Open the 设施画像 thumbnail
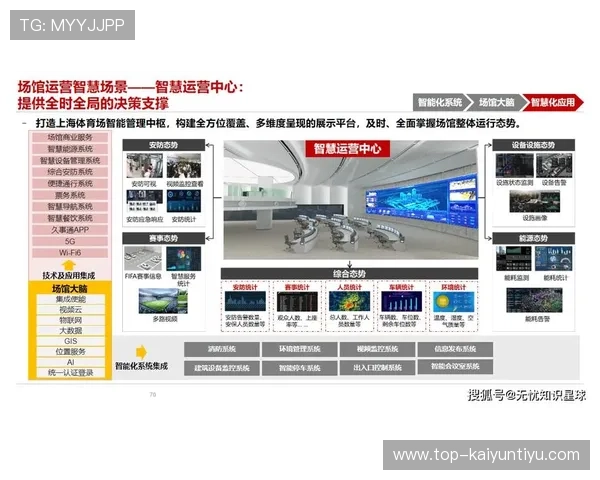Image resolution: width=600 pixels, height=480 pixels. (535, 201)
